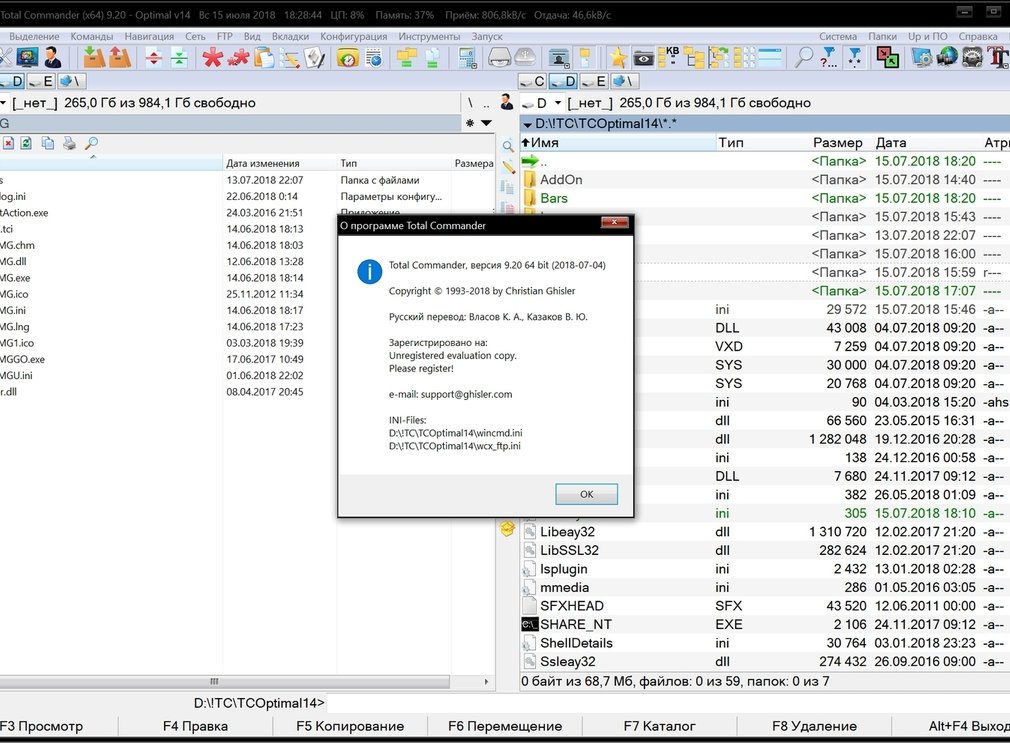Click the KB folder sizes toolbar icon
Screen dimensions: 1010x743
(670, 58)
